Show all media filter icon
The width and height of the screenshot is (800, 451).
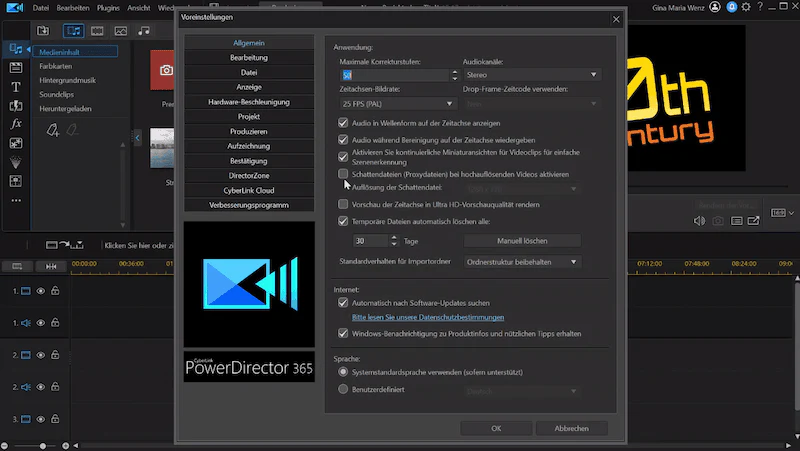[73, 31]
